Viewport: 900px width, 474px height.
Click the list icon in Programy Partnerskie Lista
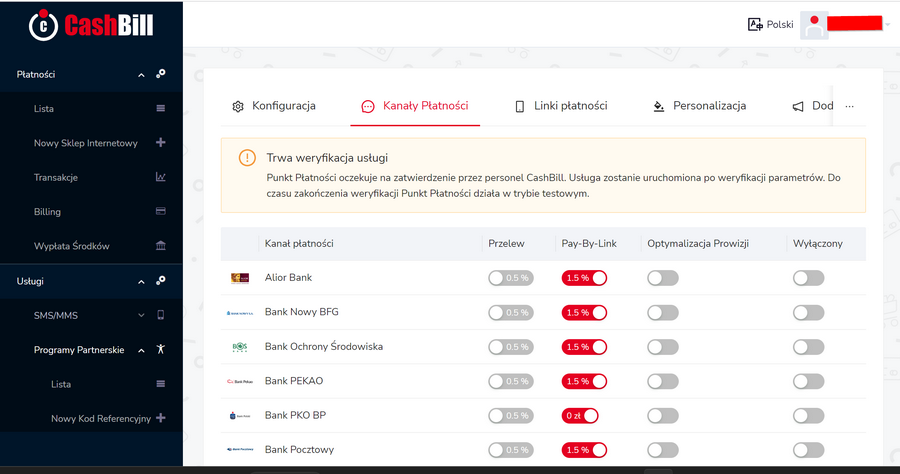(x=161, y=384)
